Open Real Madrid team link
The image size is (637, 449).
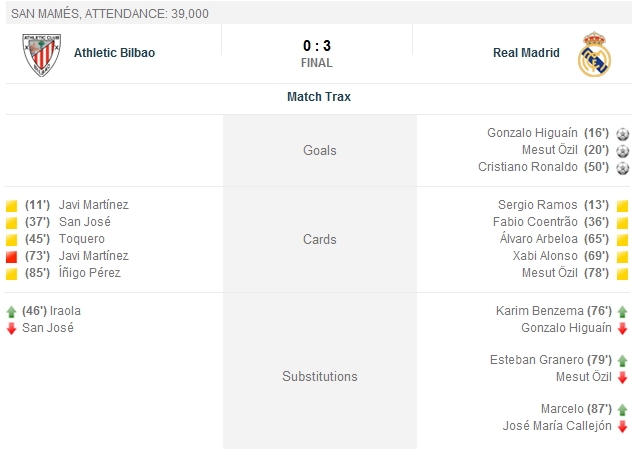click(526, 53)
